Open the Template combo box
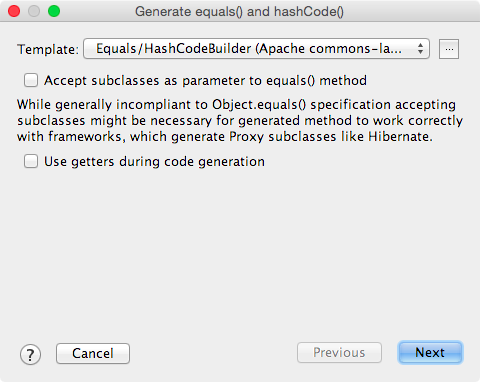480x382 pixels. pos(256,49)
